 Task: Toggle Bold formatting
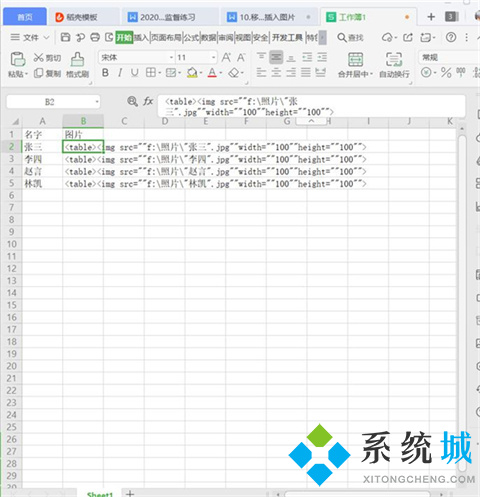(x=105, y=72)
